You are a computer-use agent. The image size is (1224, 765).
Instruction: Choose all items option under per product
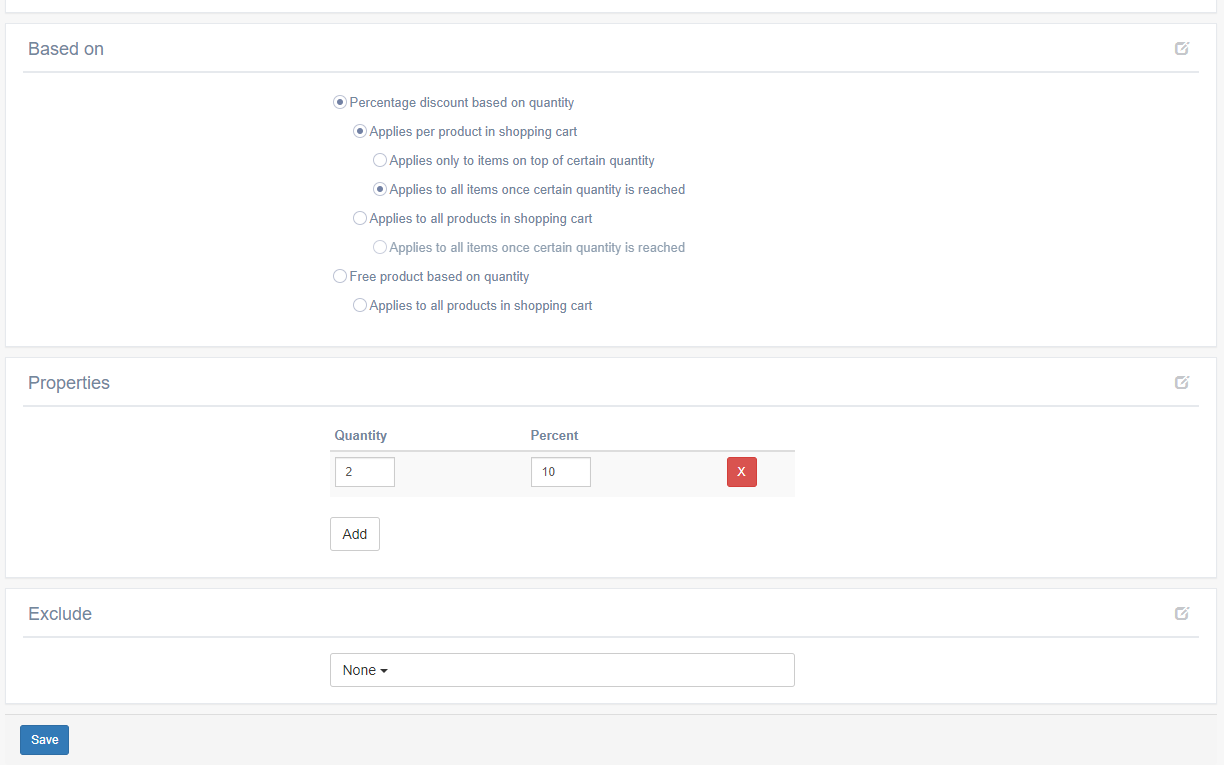tap(380, 190)
